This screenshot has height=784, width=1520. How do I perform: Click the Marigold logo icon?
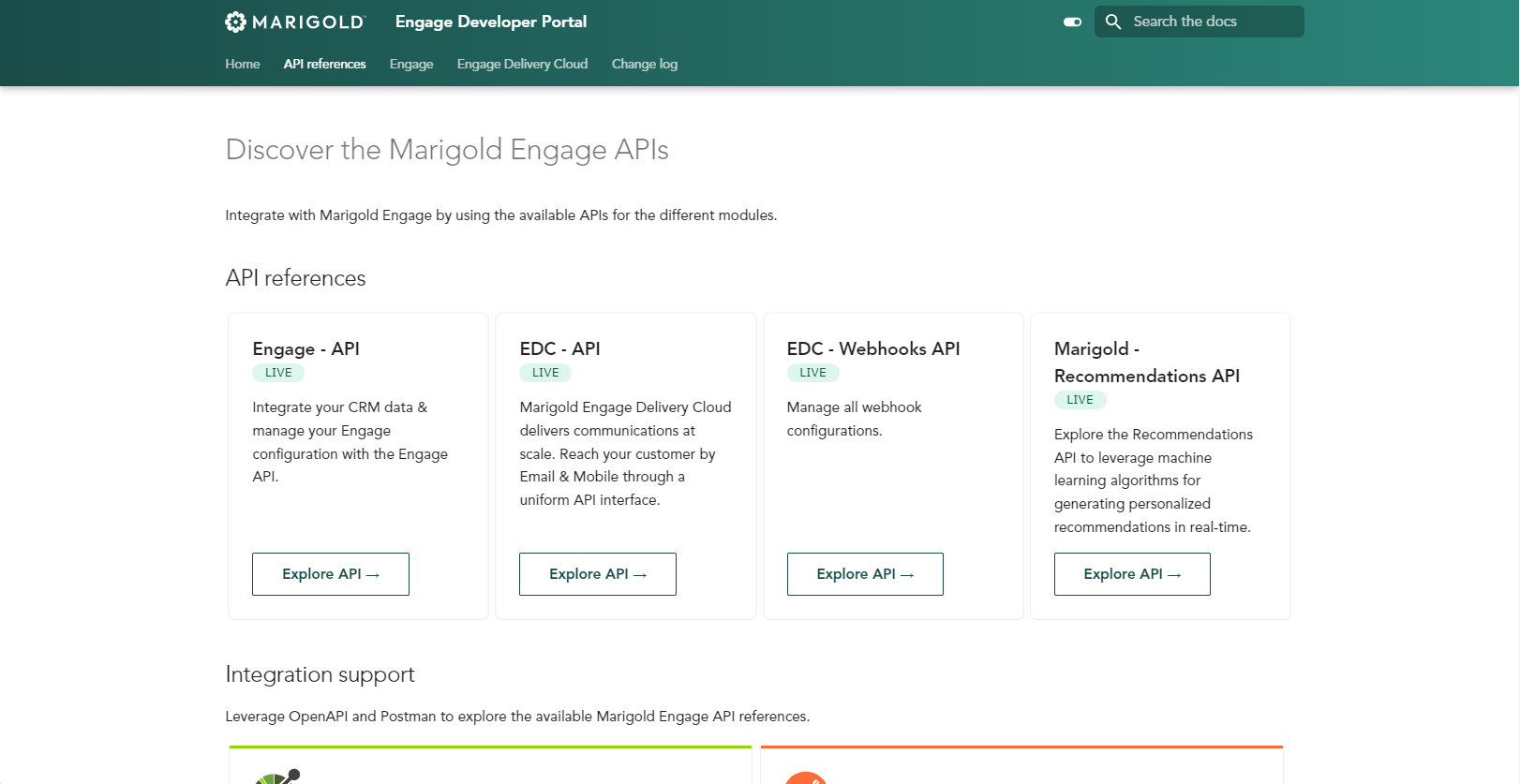[236, 22]
